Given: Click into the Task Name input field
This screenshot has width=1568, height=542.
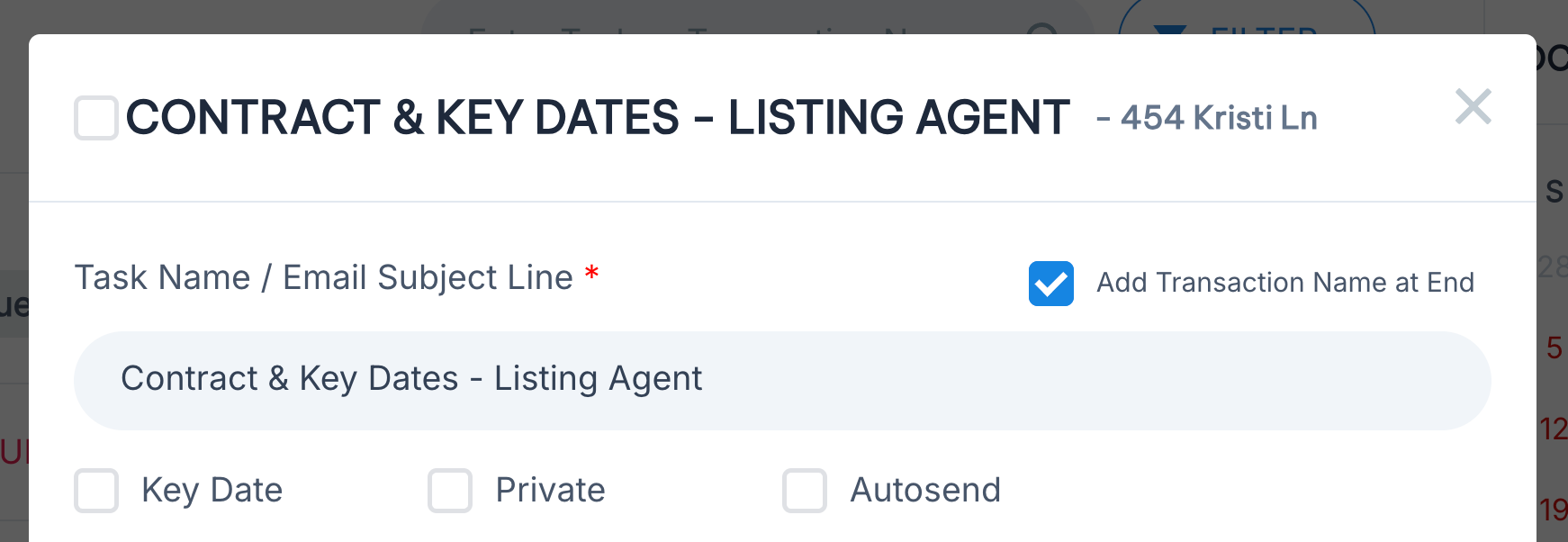Looking at the screenshot, I should coord(781,380).
